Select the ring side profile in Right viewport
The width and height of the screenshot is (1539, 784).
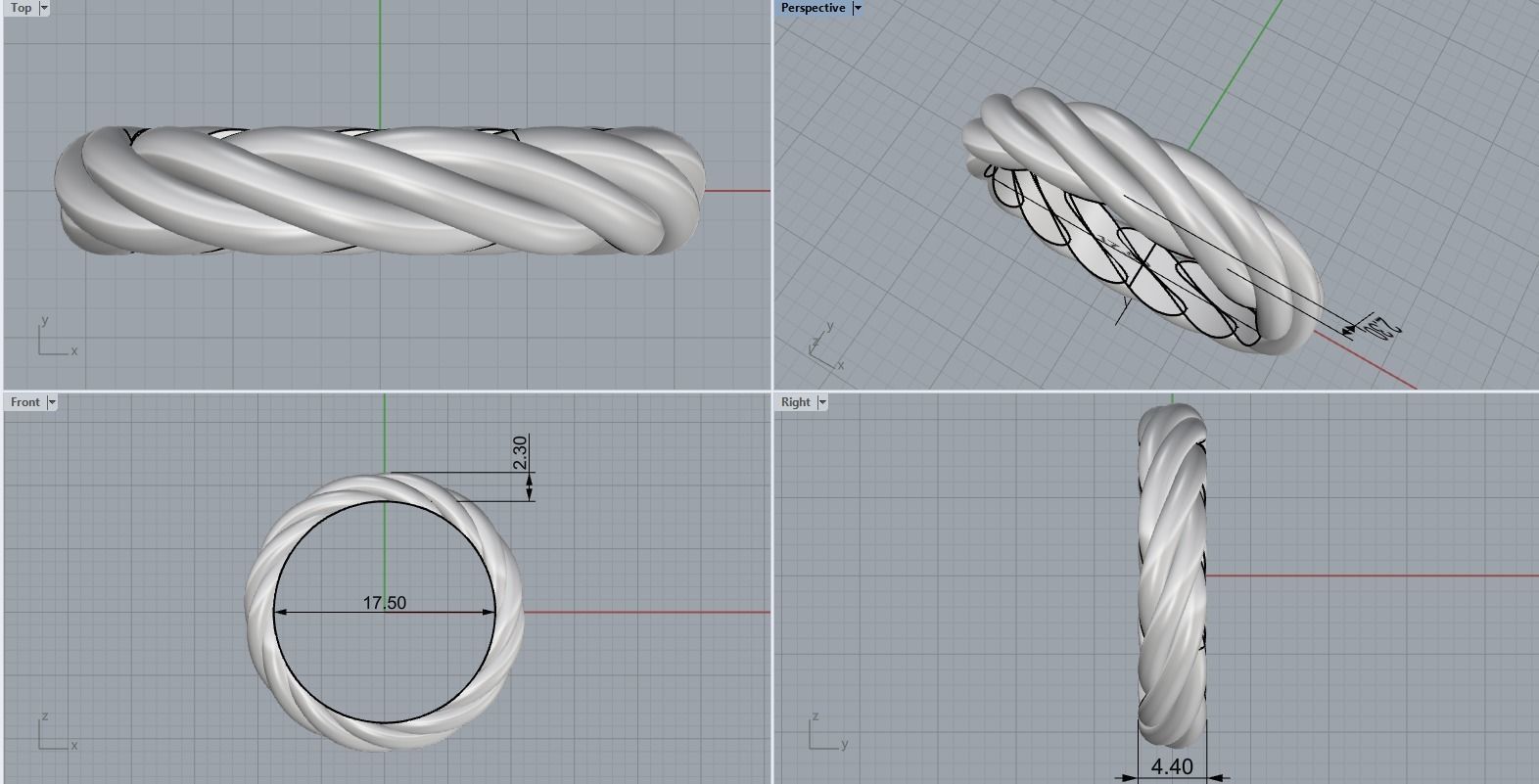coord(1172,577)
